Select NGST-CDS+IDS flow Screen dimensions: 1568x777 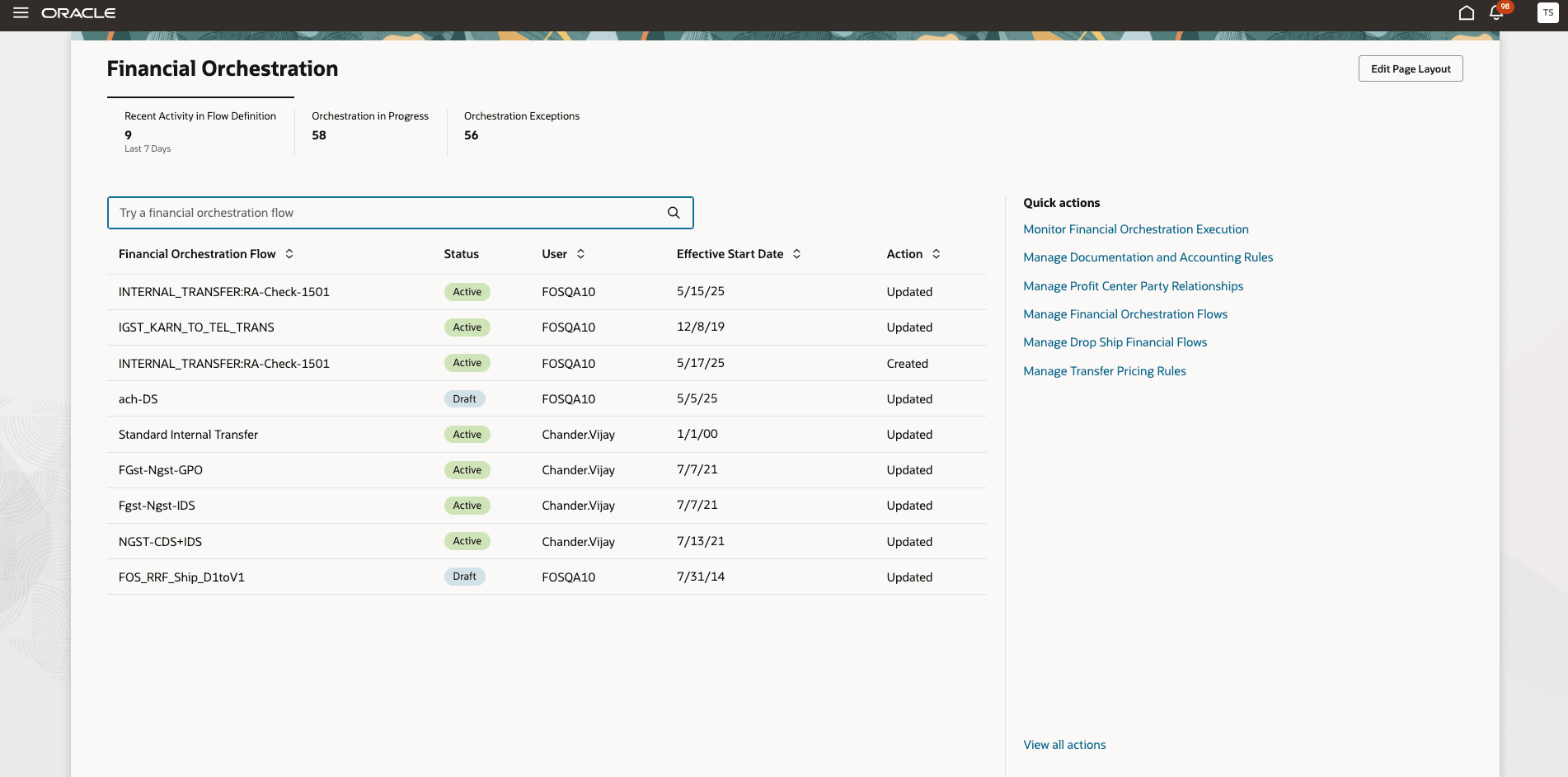click(x=160, y=542)
